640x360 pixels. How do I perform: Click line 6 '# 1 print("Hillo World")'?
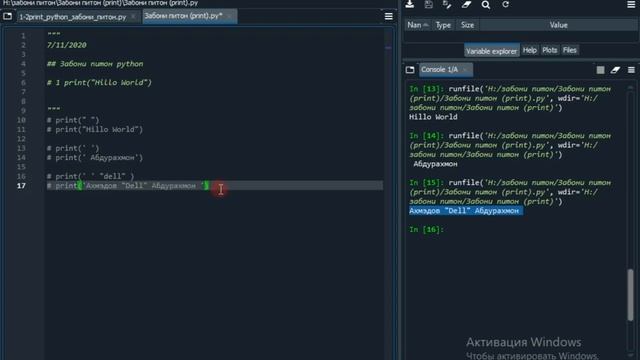[99, 83]
